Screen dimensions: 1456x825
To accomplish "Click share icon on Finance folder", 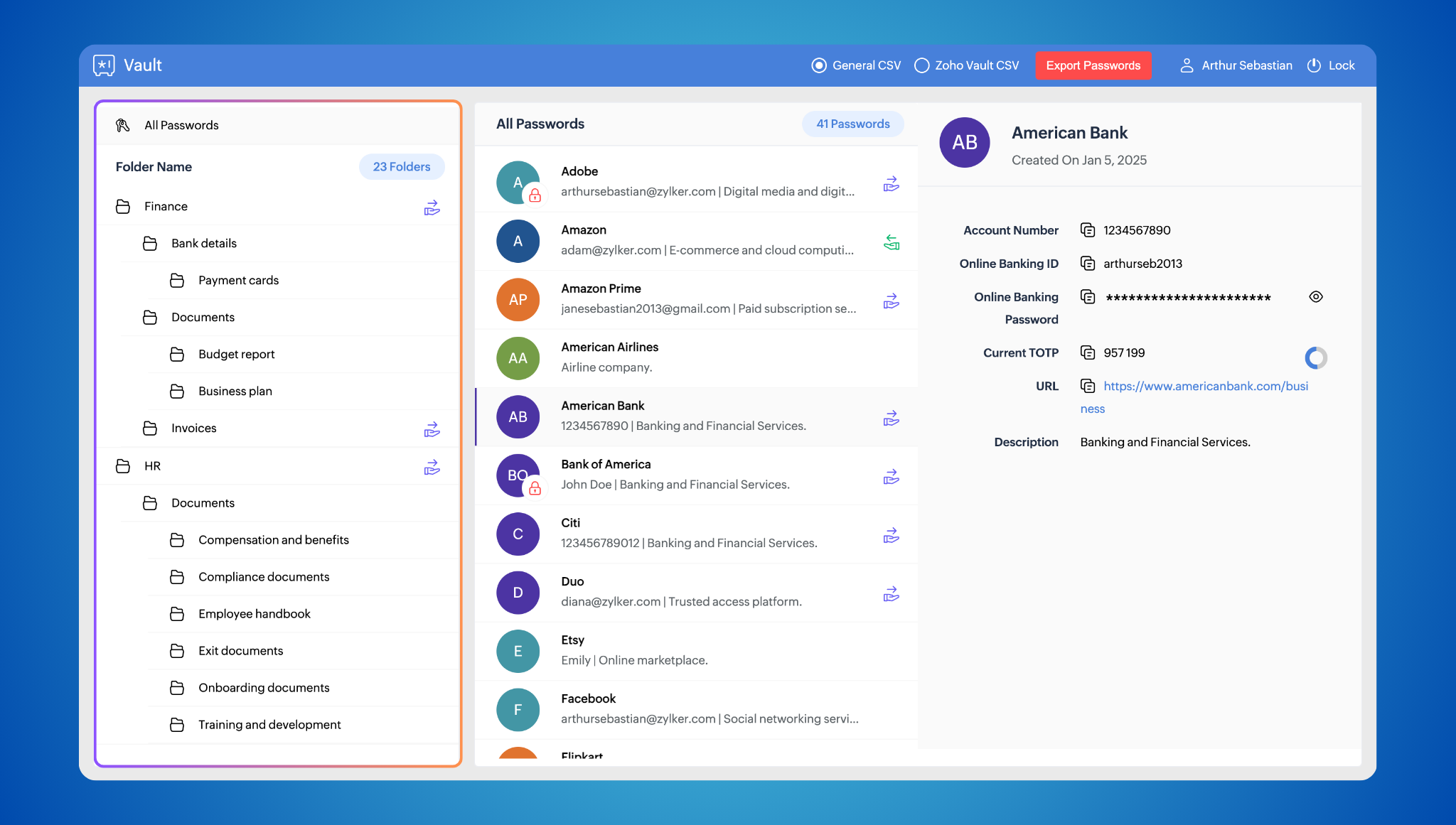I will [x=432, y=207].
